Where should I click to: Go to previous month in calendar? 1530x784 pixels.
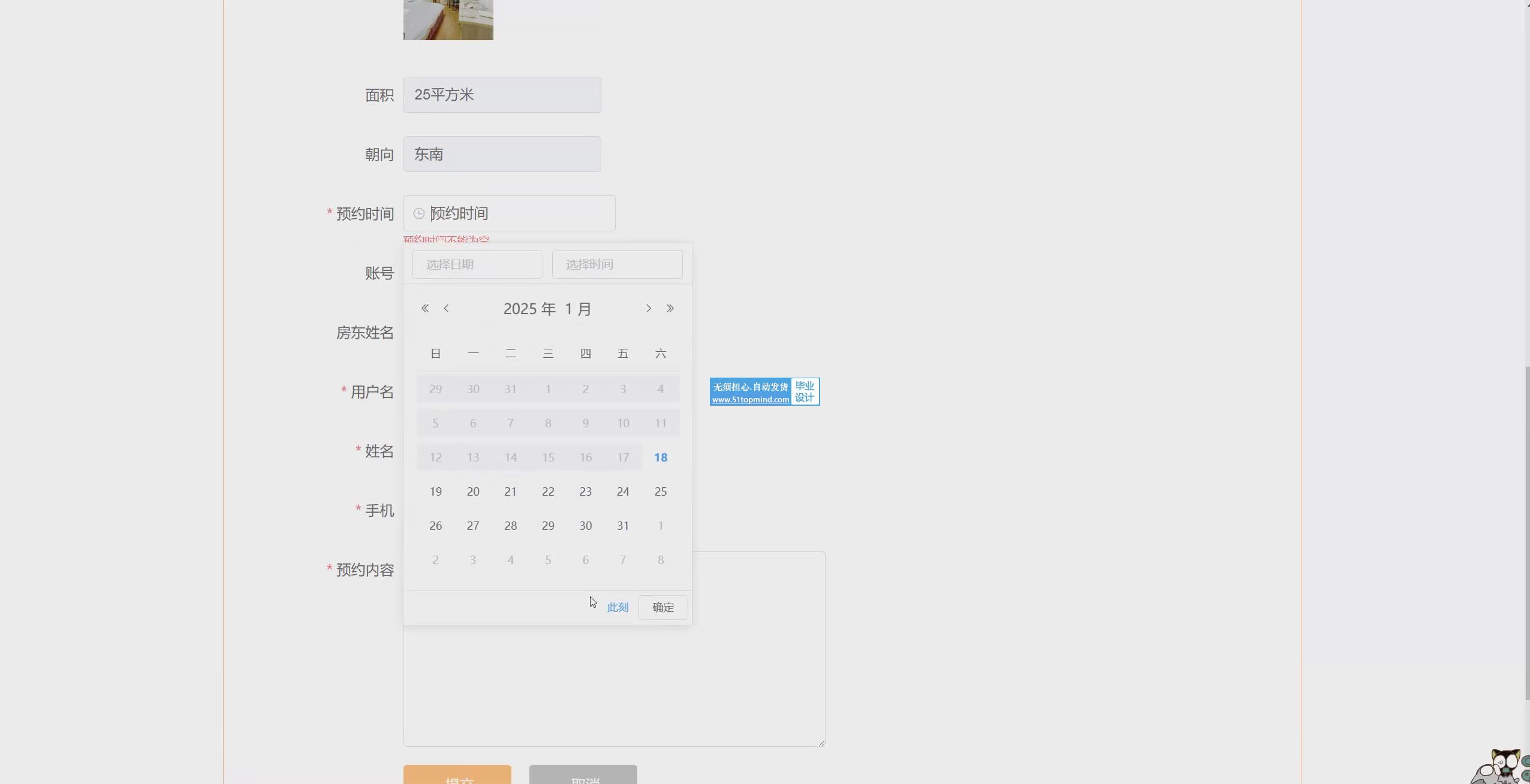coord(446,308)
